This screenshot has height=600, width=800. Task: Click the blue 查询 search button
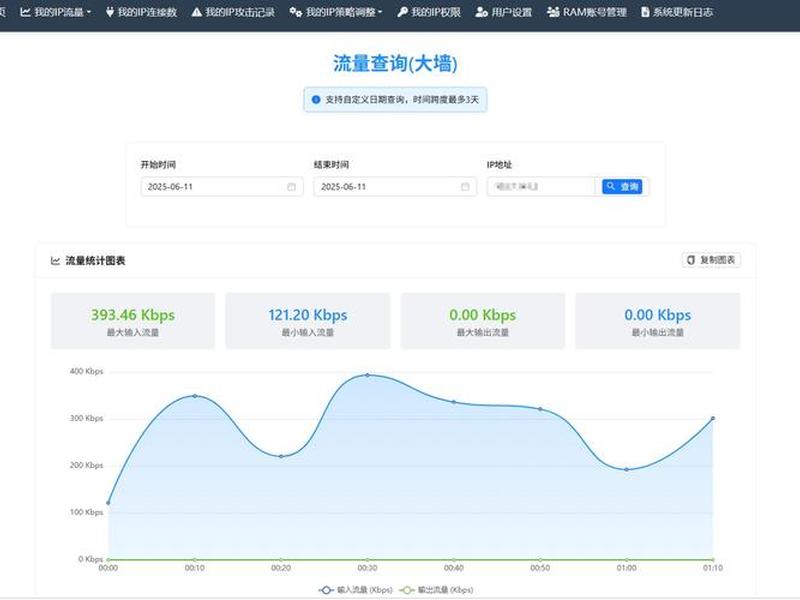[622, 187]
